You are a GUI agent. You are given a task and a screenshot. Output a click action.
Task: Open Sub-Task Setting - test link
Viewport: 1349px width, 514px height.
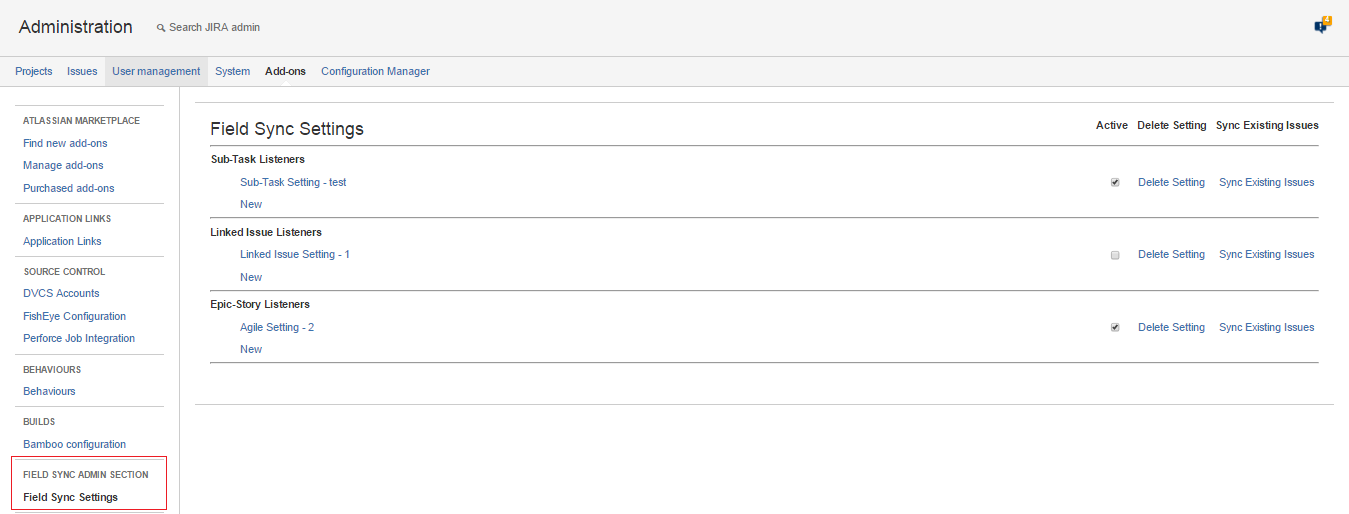pos(293,182)
